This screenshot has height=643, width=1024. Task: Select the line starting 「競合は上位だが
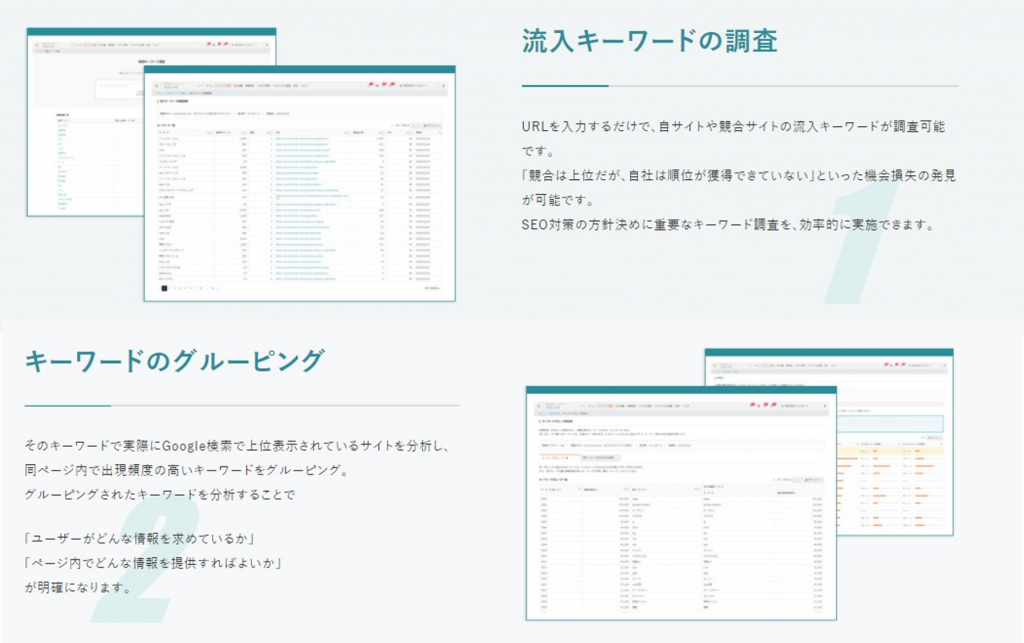click(x=739, y=176)
